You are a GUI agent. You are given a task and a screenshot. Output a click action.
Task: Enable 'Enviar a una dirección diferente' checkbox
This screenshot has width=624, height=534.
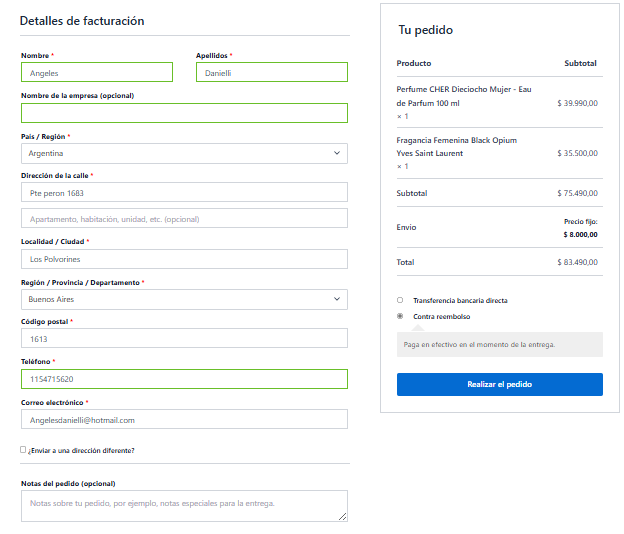(23, 450)
